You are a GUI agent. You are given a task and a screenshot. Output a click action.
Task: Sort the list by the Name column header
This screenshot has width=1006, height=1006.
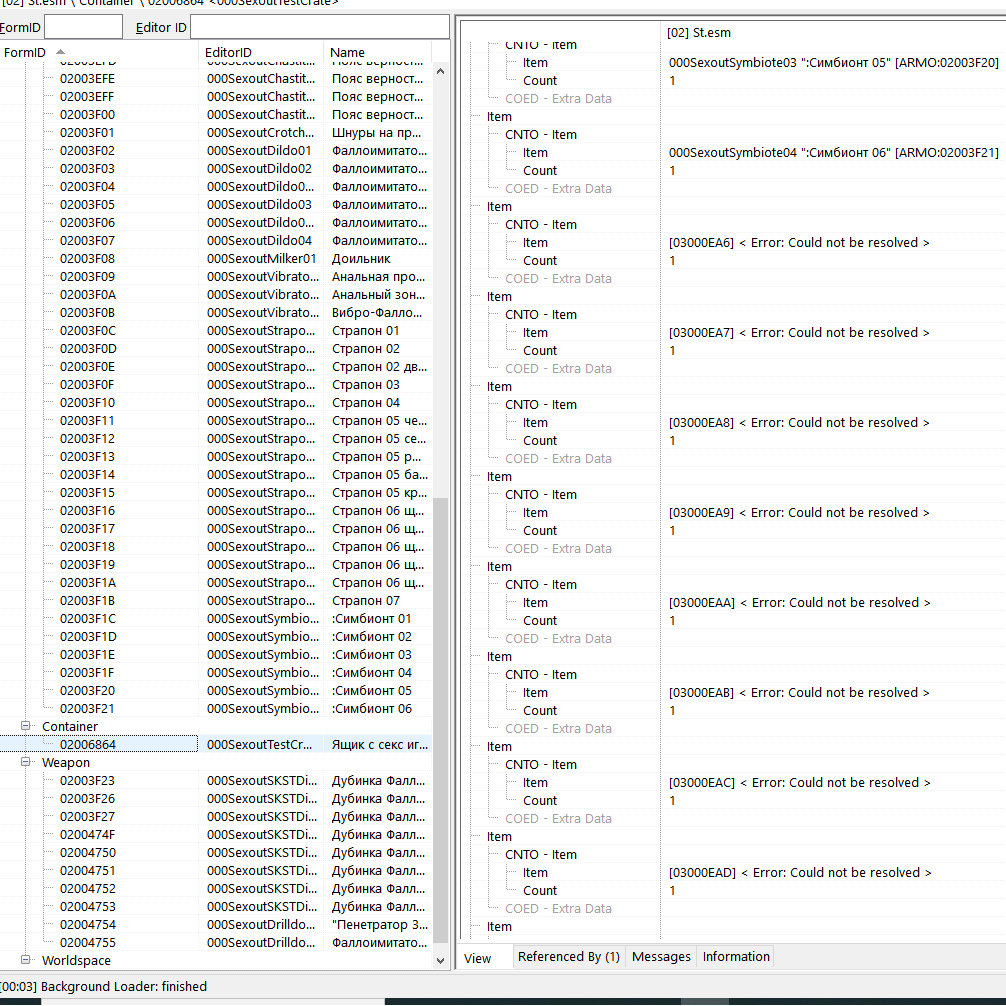pos(376,52)
